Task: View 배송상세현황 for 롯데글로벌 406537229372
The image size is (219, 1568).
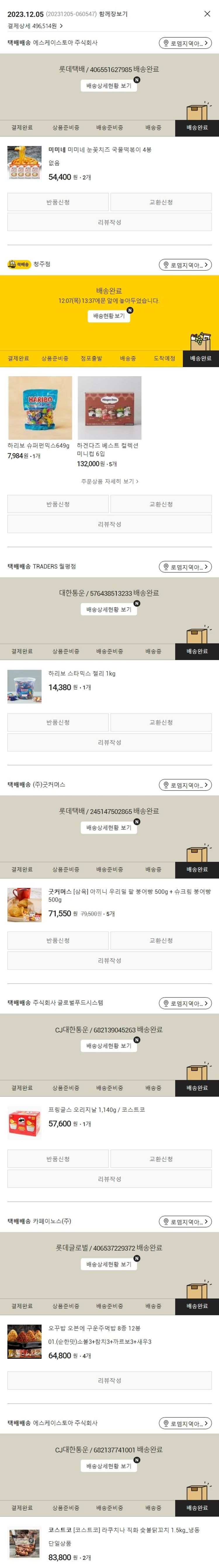Action: (109, 1264)
